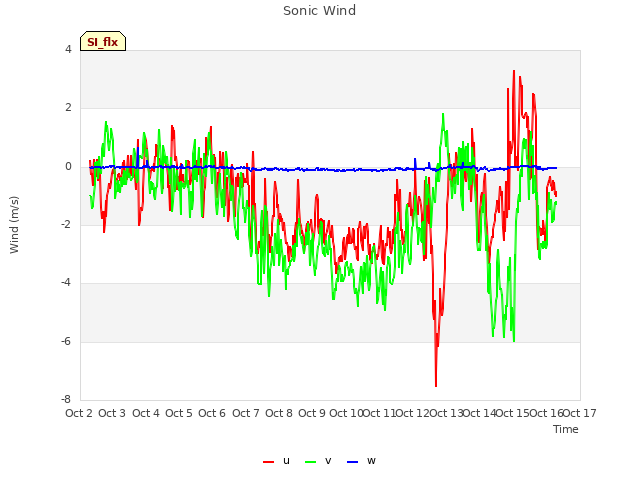Toggle the u series legend entry
640x480 pixels.
pos(276,461)
